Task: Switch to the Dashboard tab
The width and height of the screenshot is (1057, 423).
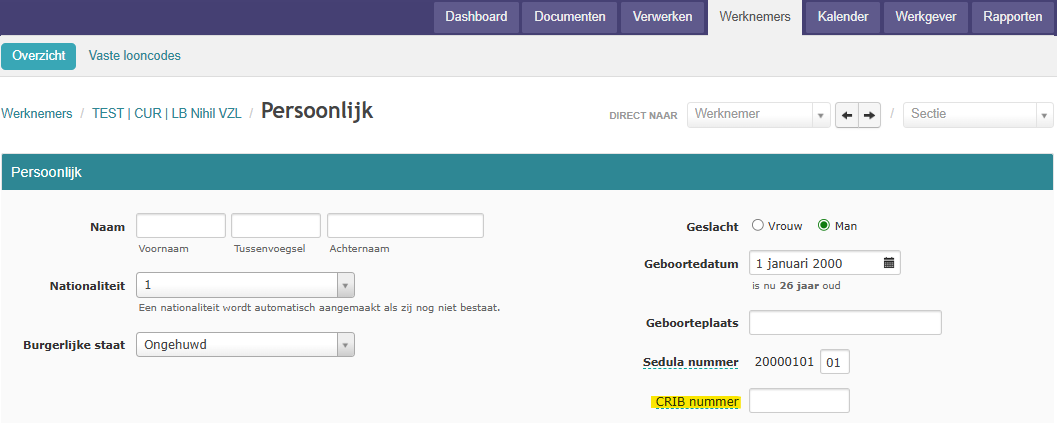Action: click(x=476, y=18)
